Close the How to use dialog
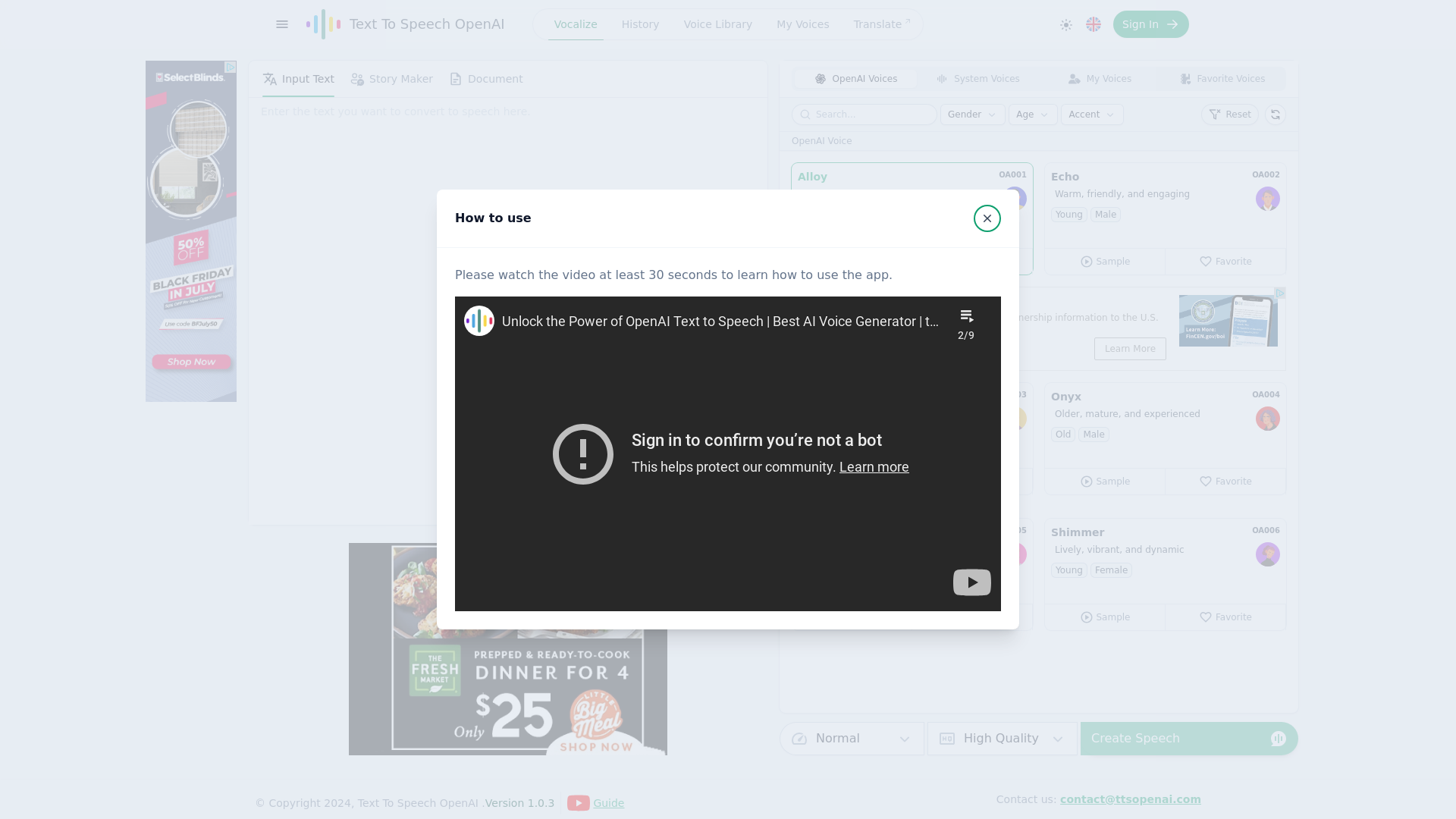Screen dimensions: 1456x819 tap(987, 218)
